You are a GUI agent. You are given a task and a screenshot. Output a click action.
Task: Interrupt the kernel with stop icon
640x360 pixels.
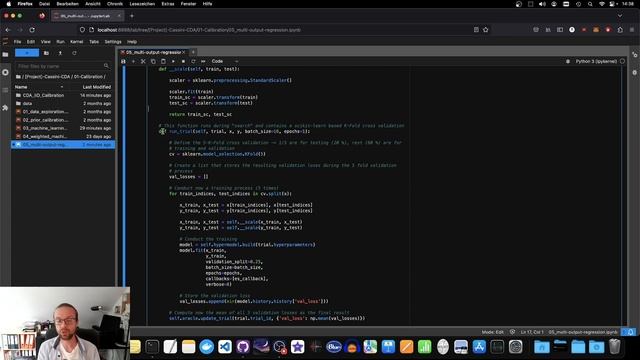click(x=183, y=61)
